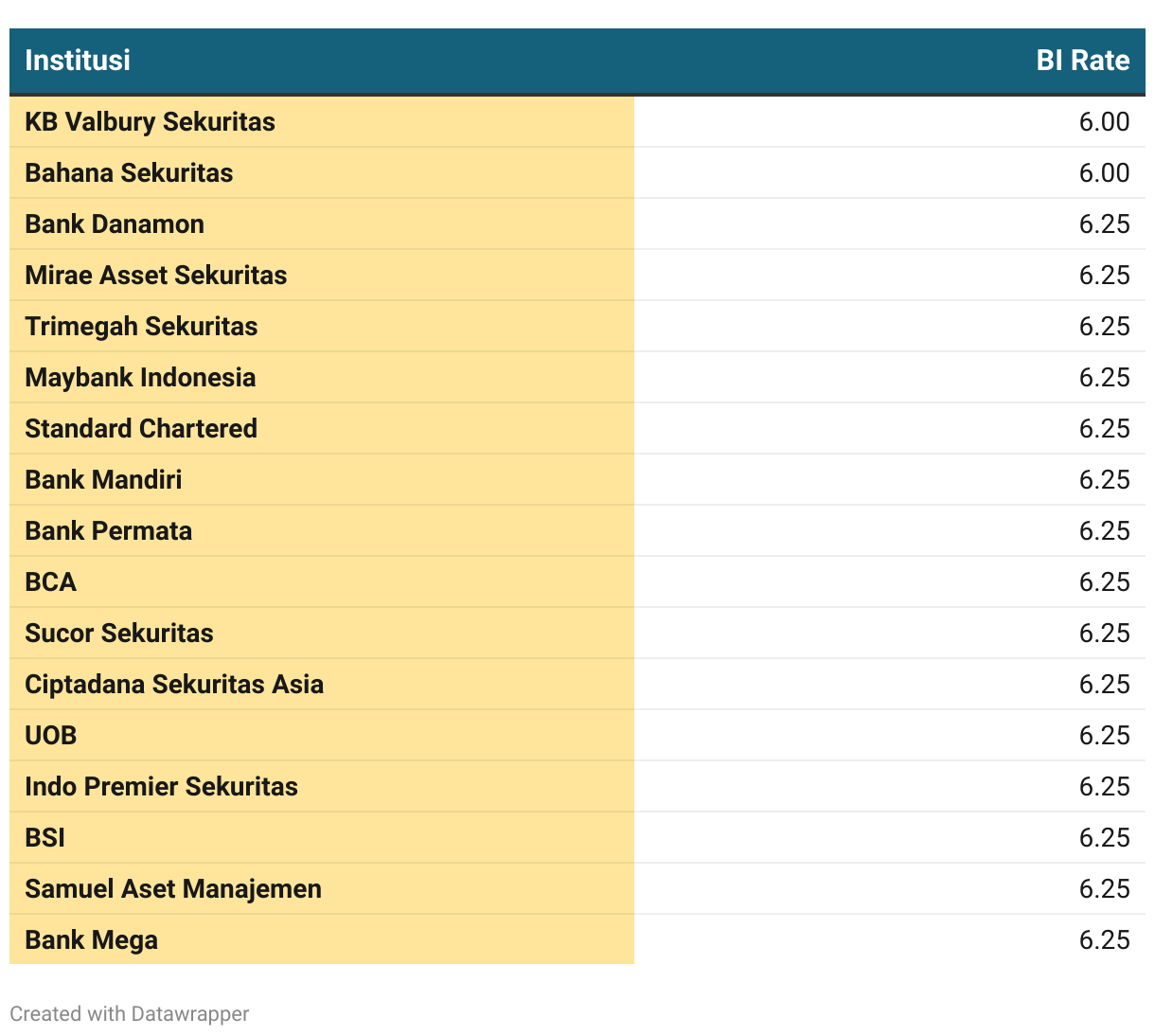
Task: Click the Sucor Sekuritas institution name
Action: [119, 634]
